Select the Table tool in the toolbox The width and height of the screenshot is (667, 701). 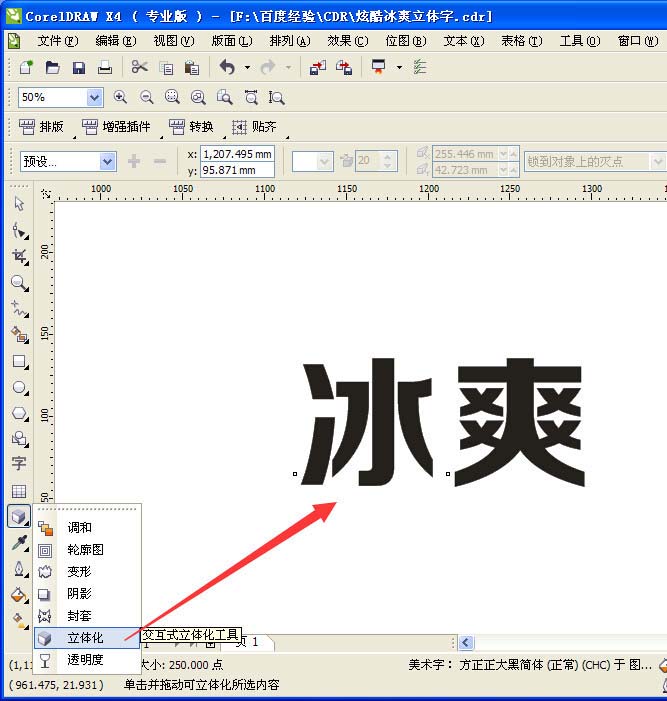click(x=19, y=491)
